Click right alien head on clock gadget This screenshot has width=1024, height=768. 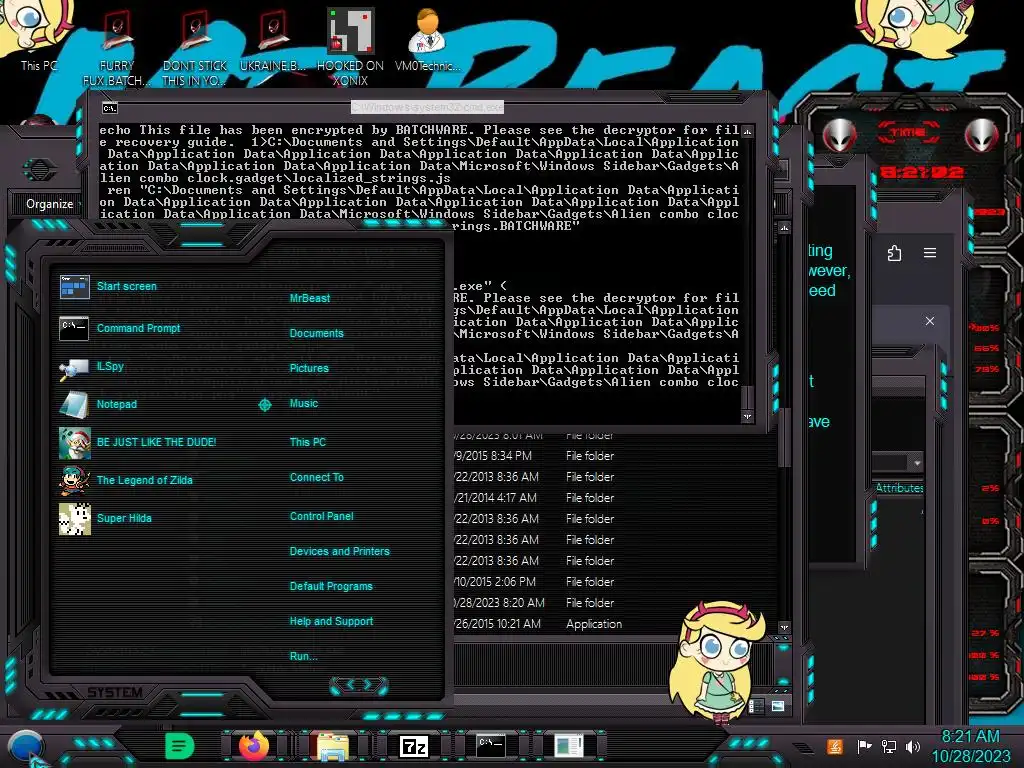[x=982, y=136]
